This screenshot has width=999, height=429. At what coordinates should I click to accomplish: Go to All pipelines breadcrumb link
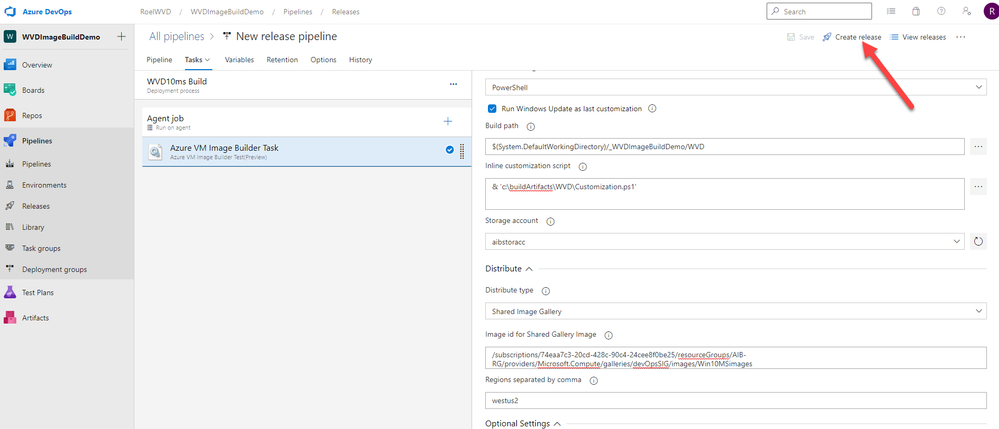tap(176, 37)
